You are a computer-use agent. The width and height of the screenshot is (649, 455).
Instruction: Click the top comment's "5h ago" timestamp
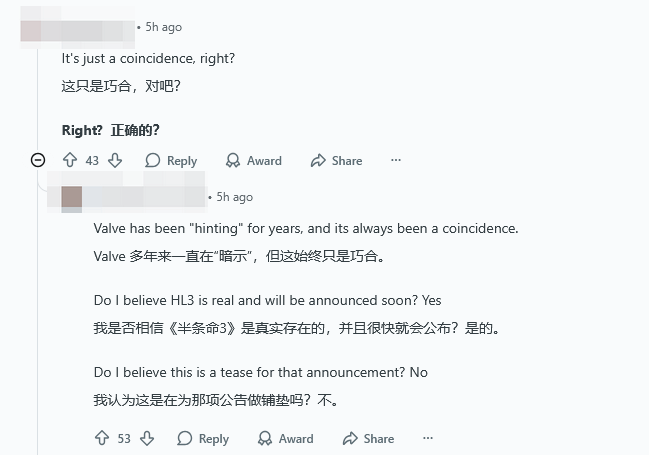point(164,27)
